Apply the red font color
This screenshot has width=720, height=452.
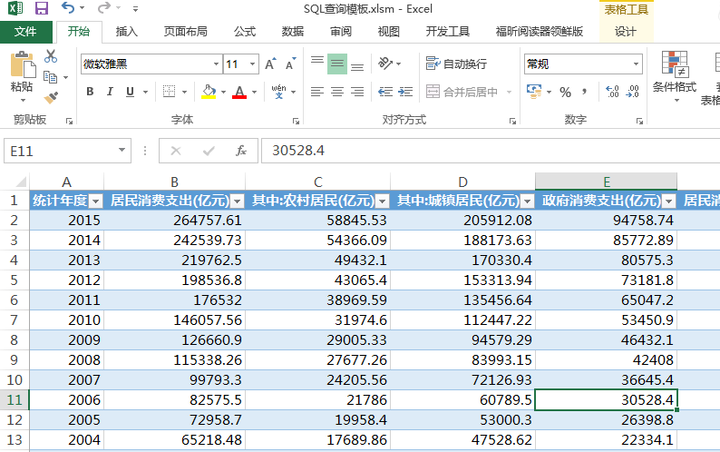tap(239, 91)
